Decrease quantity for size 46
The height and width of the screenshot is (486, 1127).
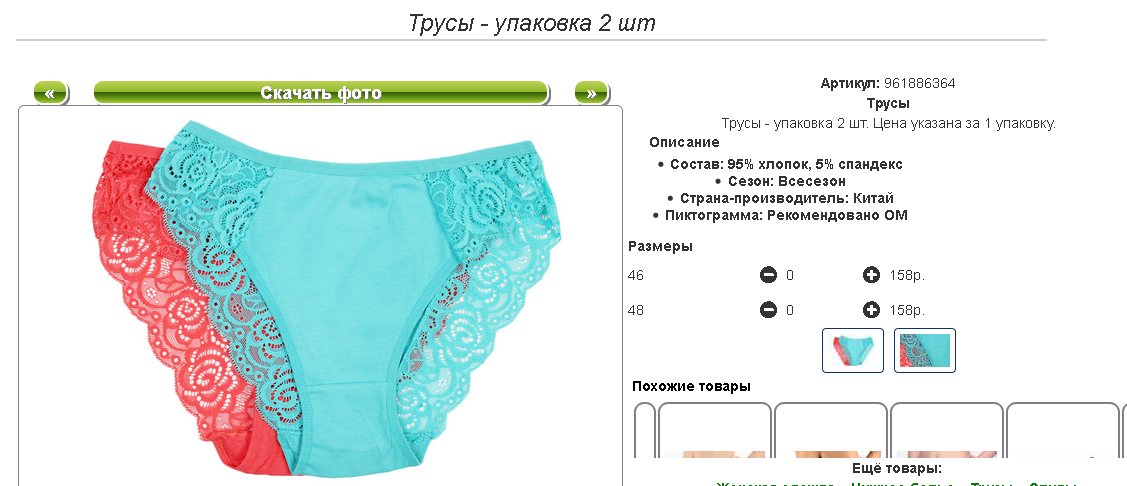pyautogui.click(x=768, y=275)
